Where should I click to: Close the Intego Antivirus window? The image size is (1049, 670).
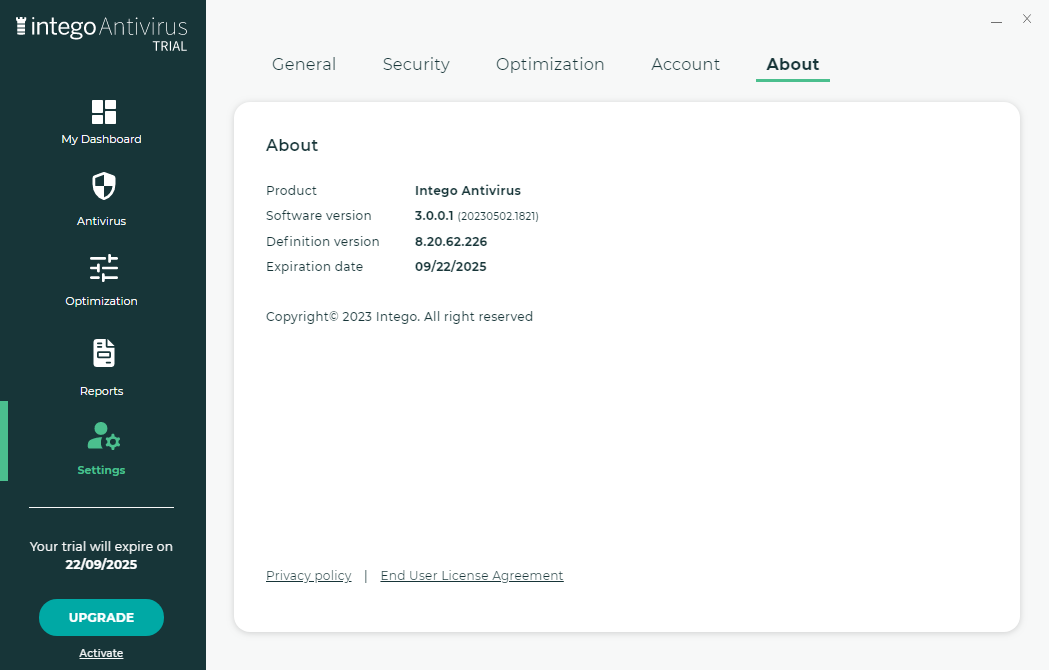click(1026, 19)
